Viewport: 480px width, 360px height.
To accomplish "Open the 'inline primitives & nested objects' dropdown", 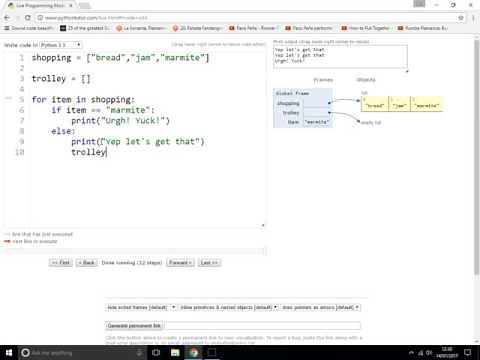I will click(x=228, y=307).
